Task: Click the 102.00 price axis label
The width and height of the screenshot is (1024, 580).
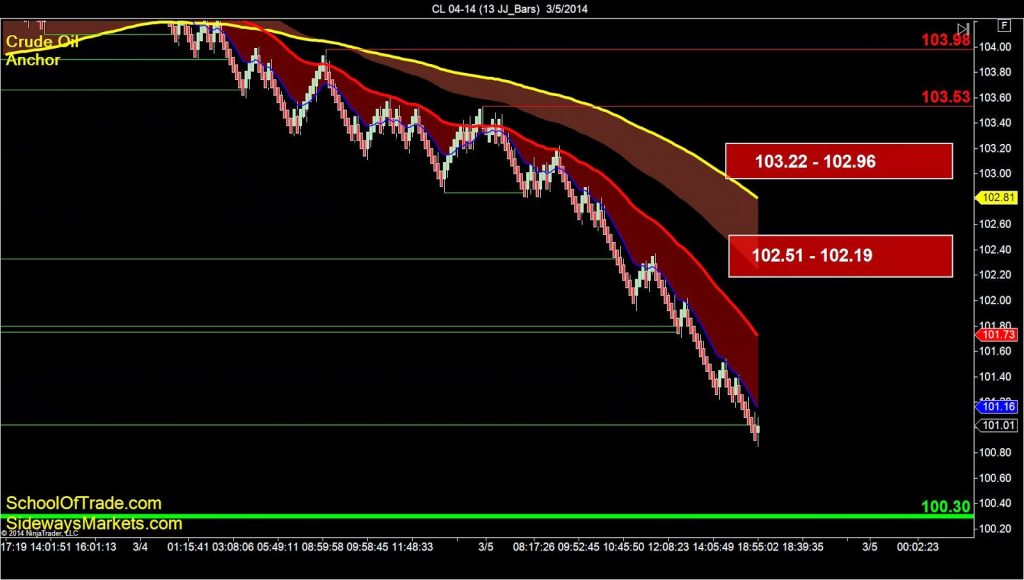Action: click(993, 300)
